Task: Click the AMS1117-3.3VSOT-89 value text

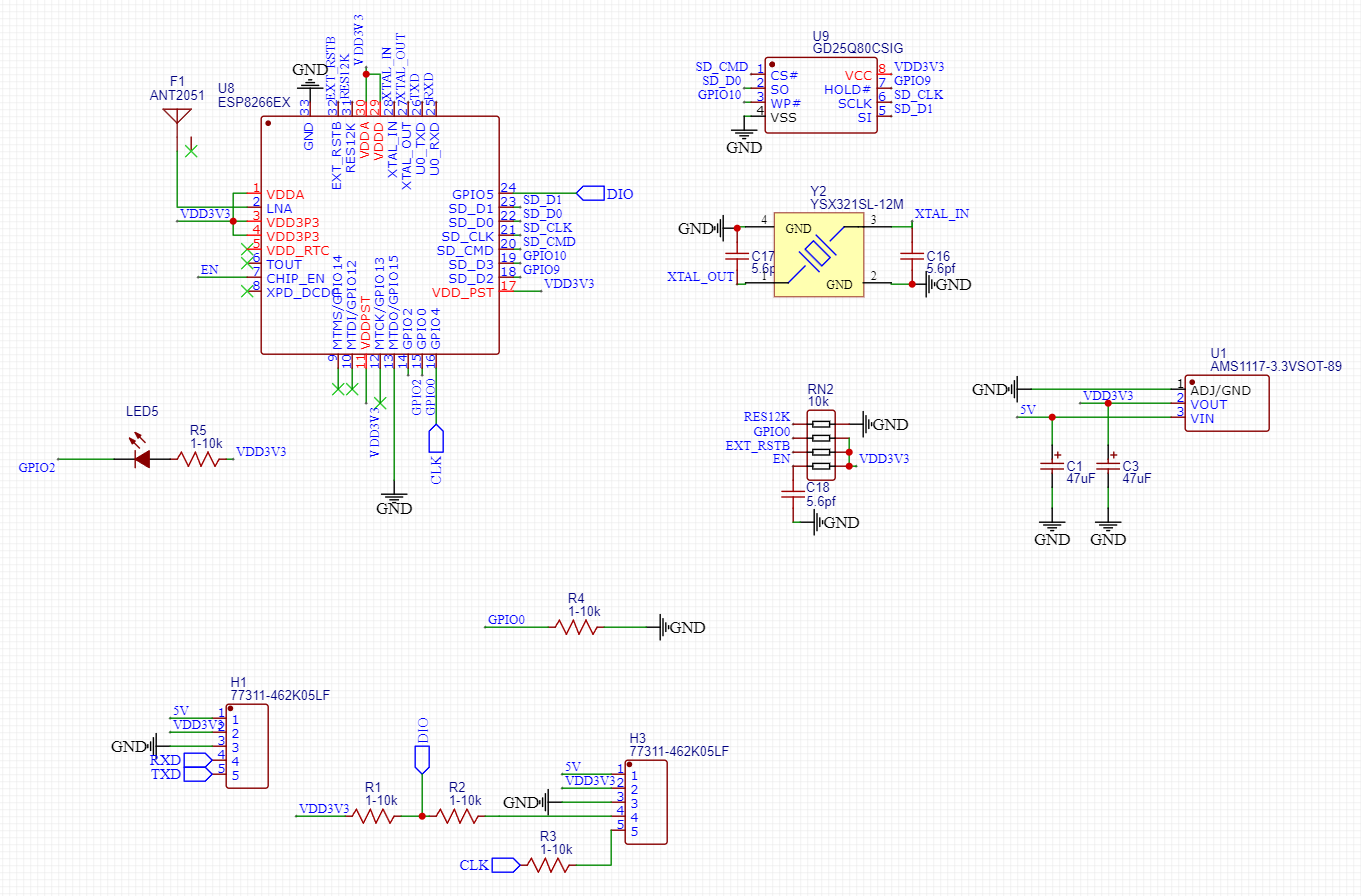Action: pos(1275,367)
